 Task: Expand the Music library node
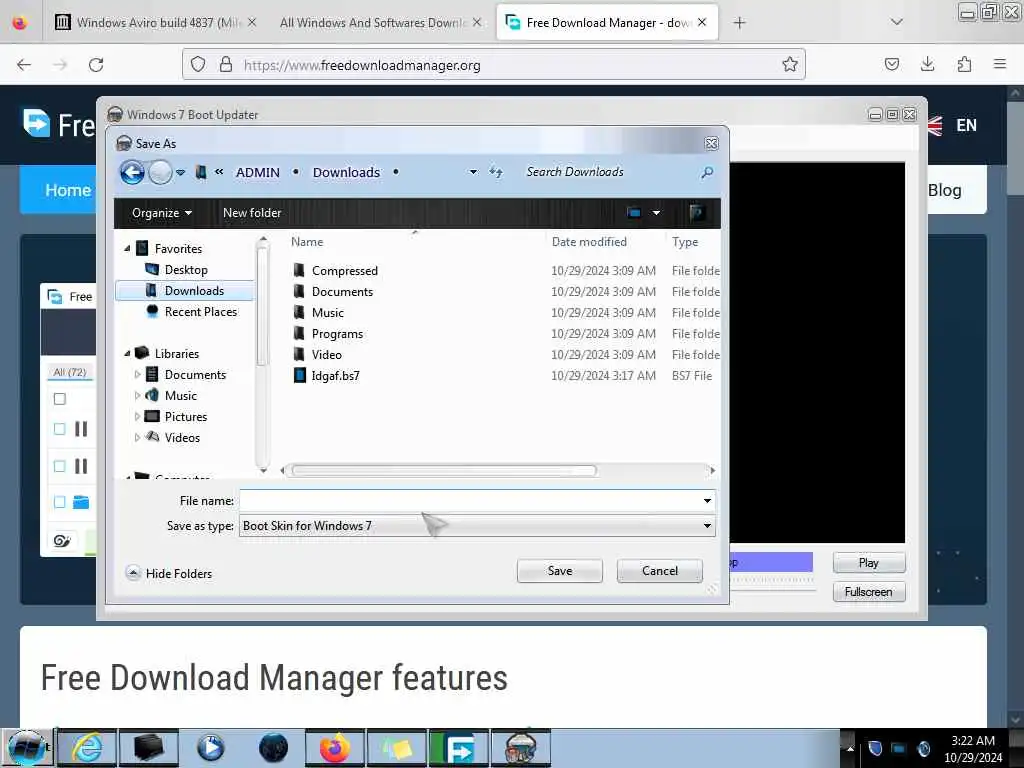point(137,396)
